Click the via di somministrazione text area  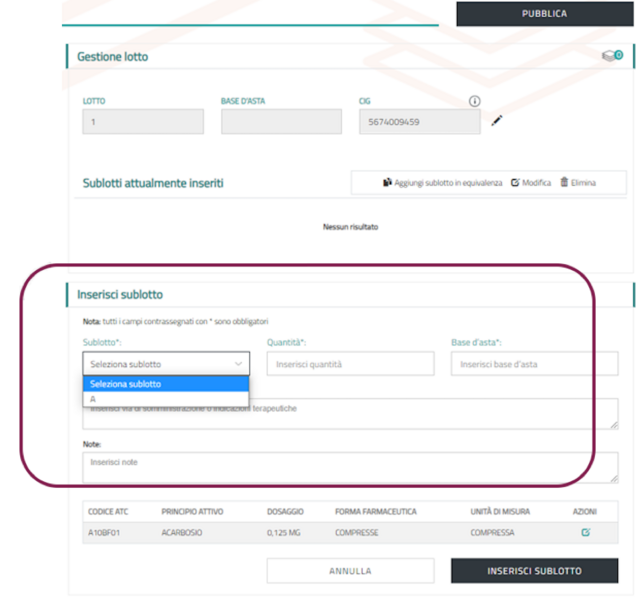pyautogui.click(x=350, y=413)
